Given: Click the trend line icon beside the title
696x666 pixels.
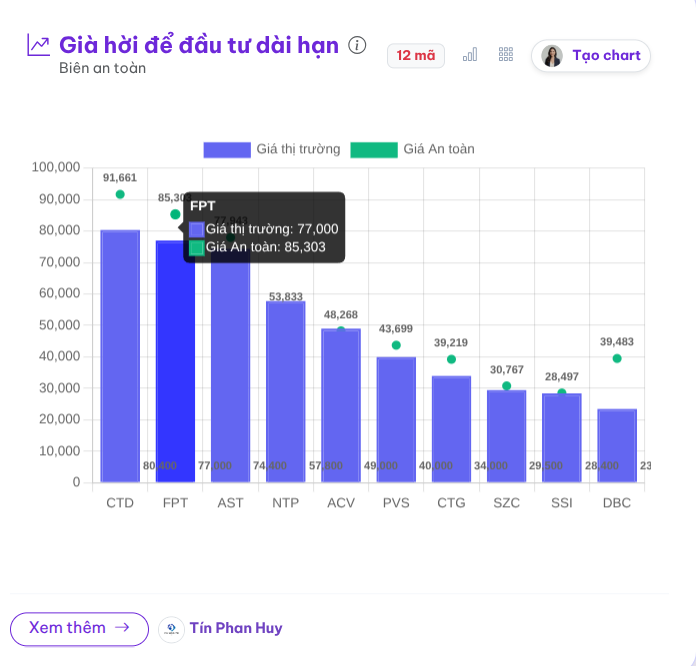Looking at the screenshot, I should point(38,45).
